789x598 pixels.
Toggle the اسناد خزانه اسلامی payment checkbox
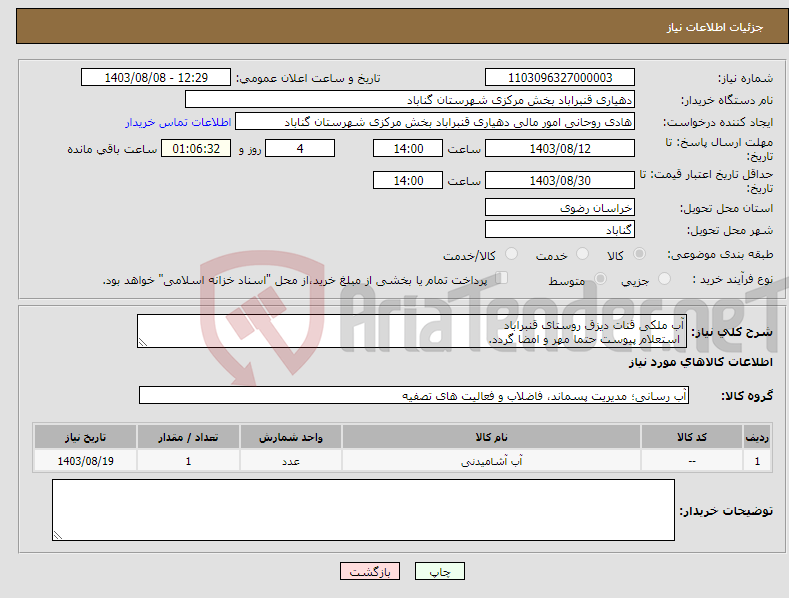502,278
